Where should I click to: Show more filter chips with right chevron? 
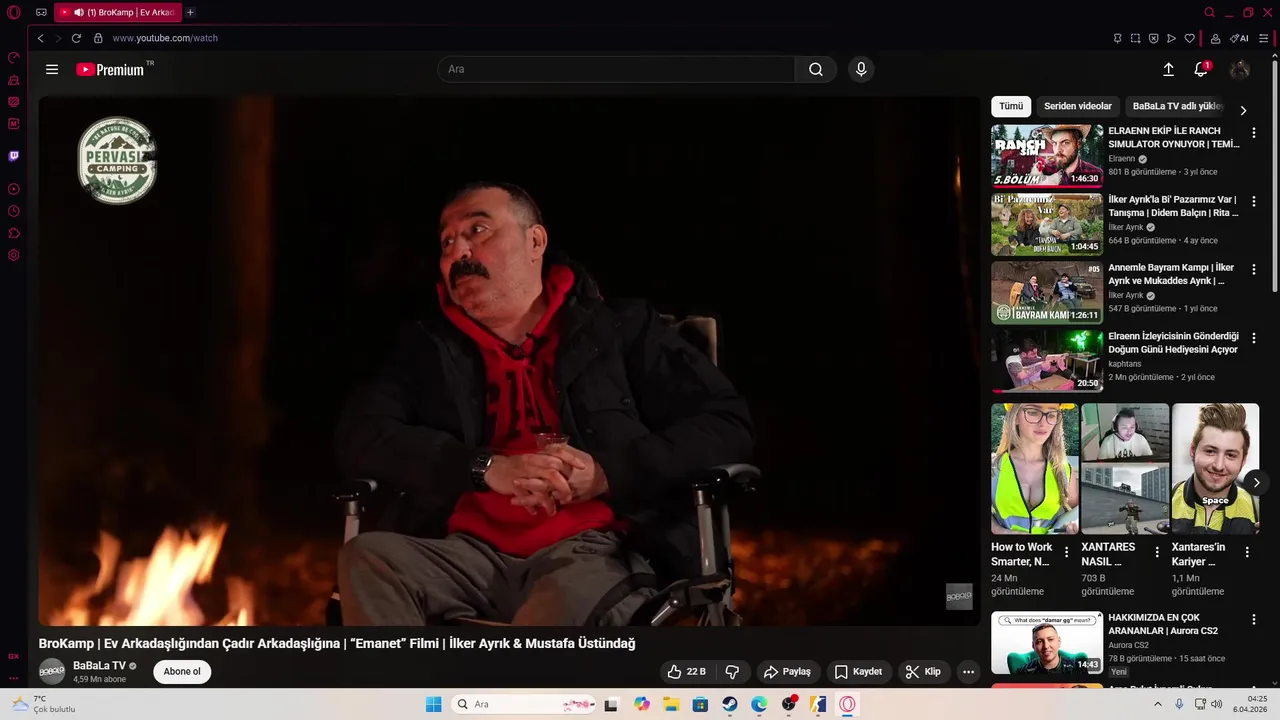click(1243, 110)
